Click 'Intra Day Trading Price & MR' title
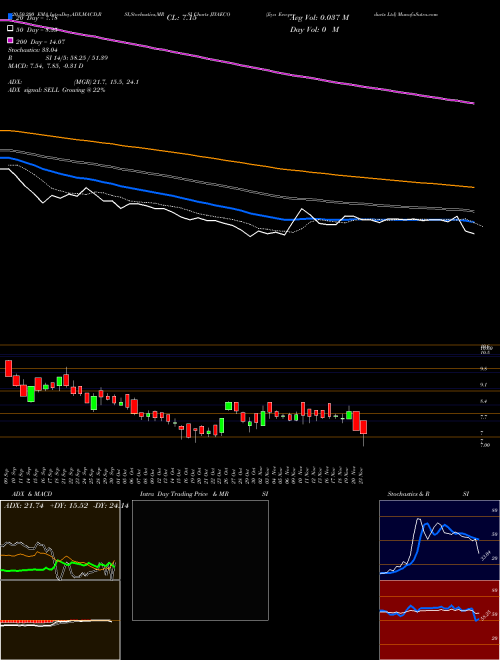The image size is (500, 660). [184, 494]
